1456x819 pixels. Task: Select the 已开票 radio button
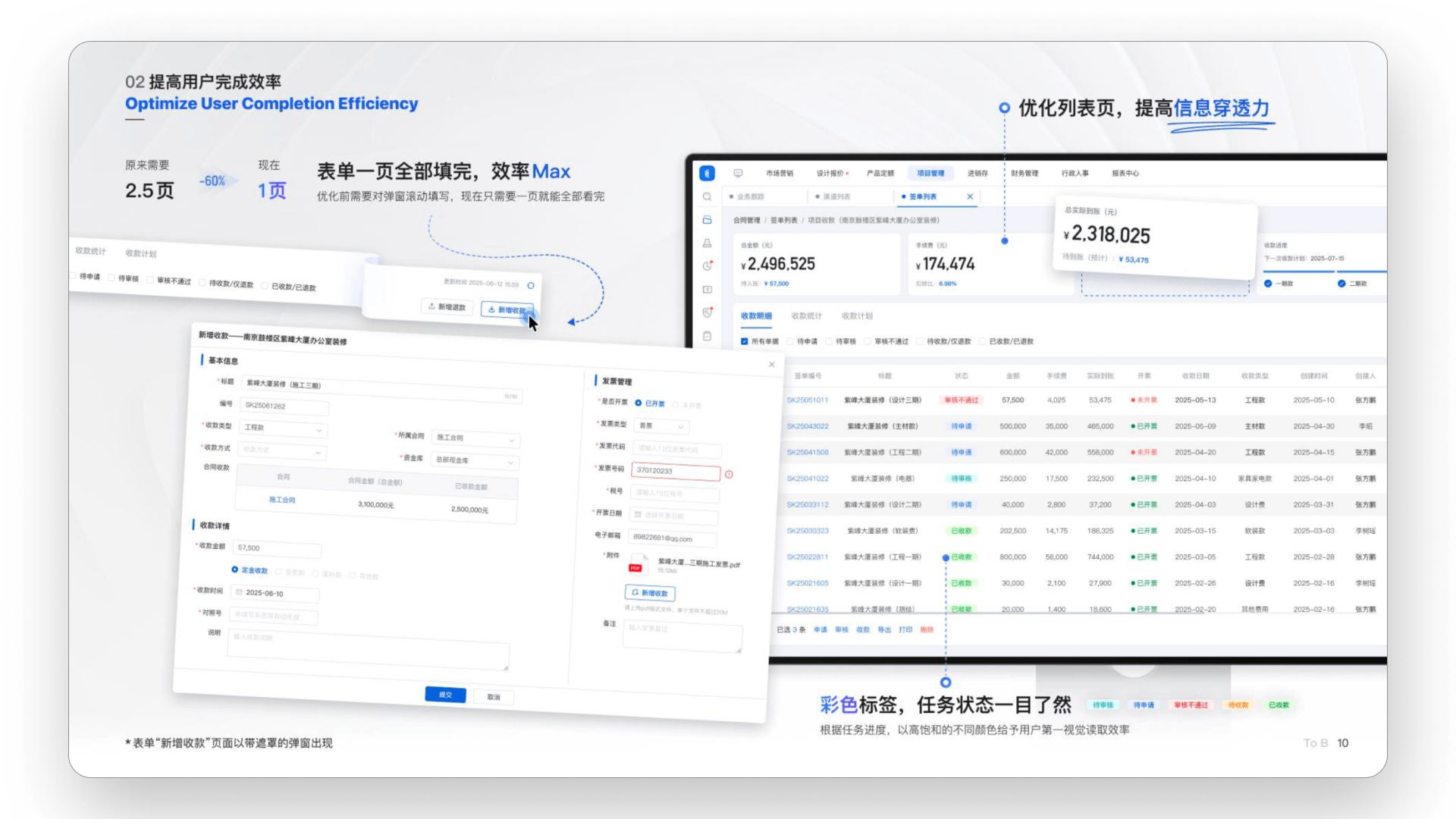pos(639,403)
